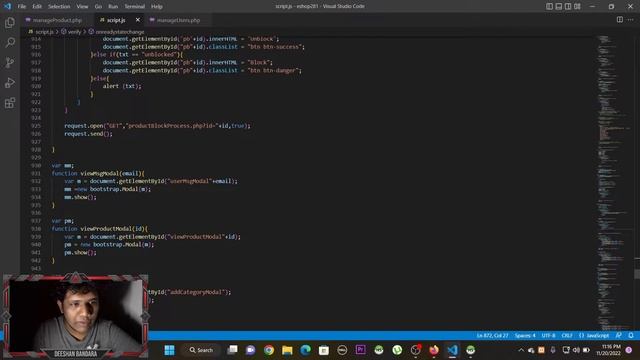
Task: Open the Chat app in taskbar
Action: (250, 350)
